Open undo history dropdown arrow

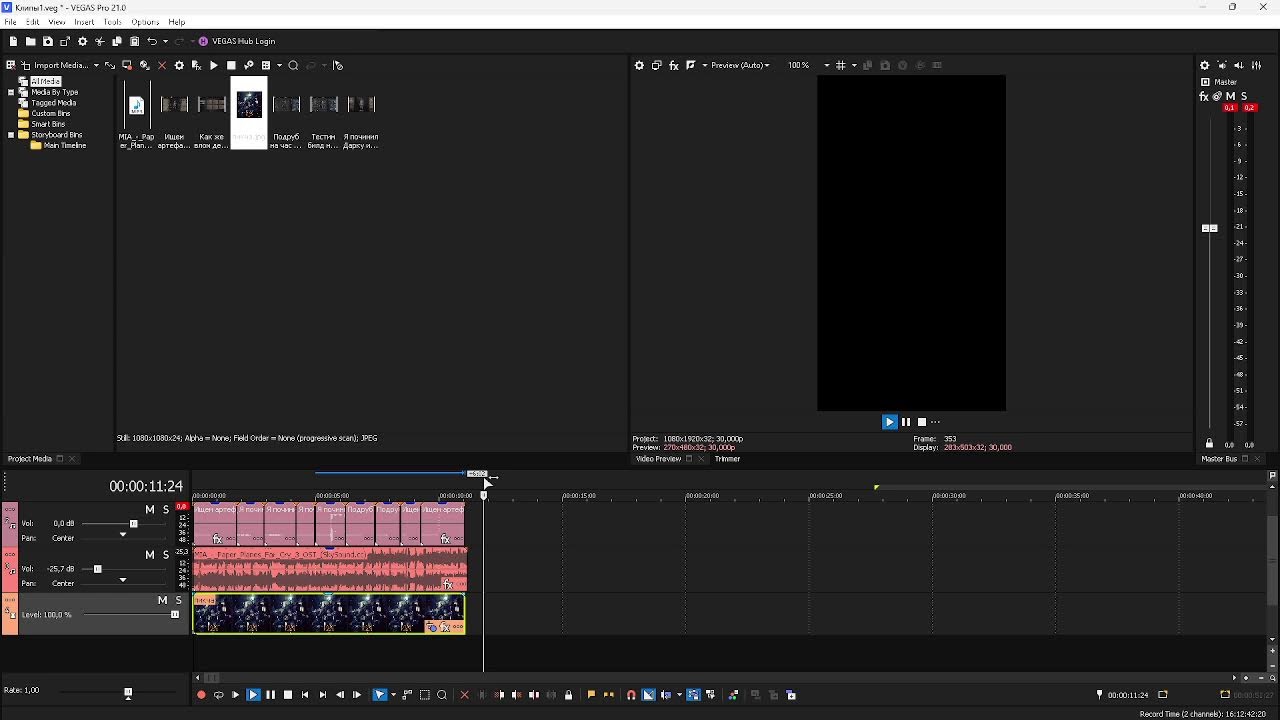click(x=165, y=41)
